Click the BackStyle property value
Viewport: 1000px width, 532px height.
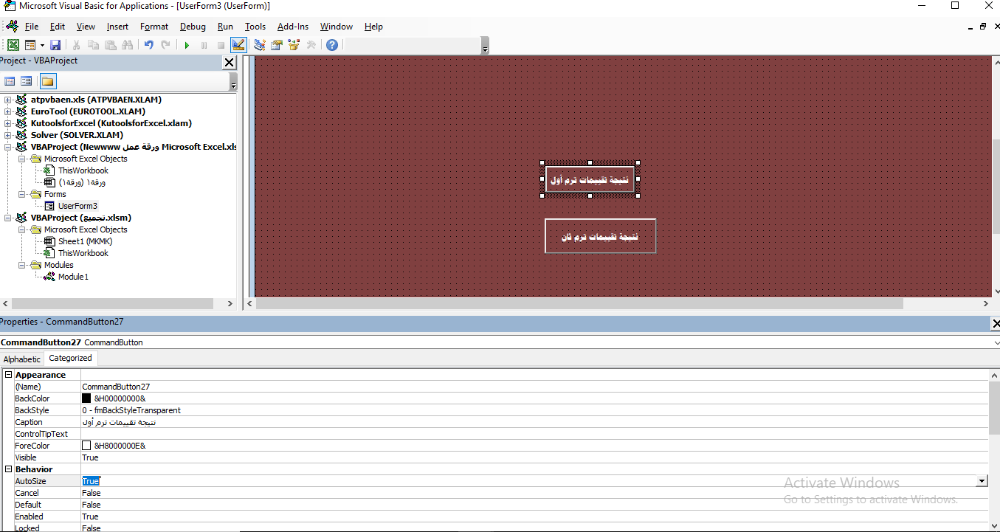[534, 410]
